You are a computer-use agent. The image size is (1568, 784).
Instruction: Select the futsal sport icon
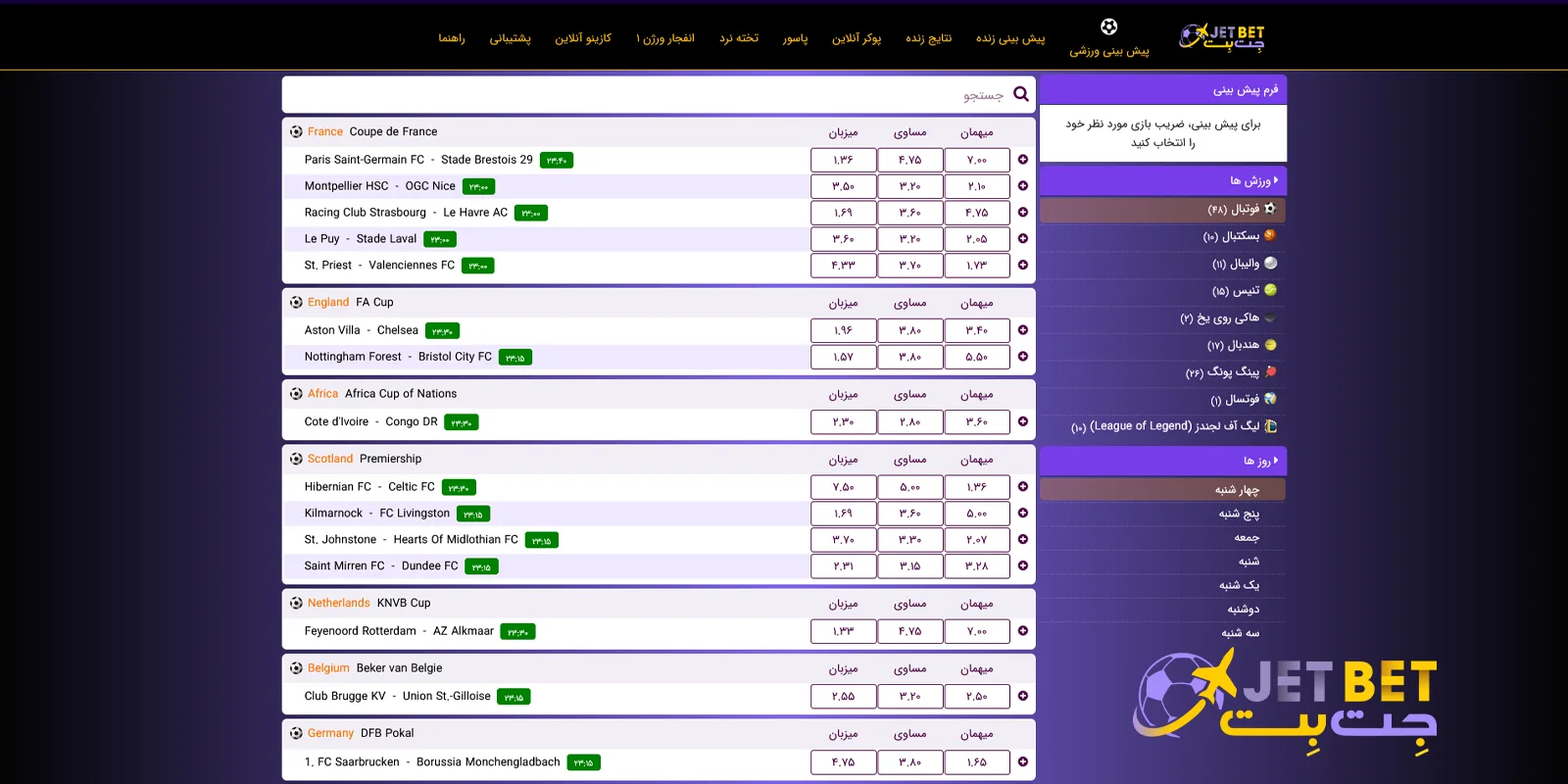pyautogui.click(x=1270, y=399)
